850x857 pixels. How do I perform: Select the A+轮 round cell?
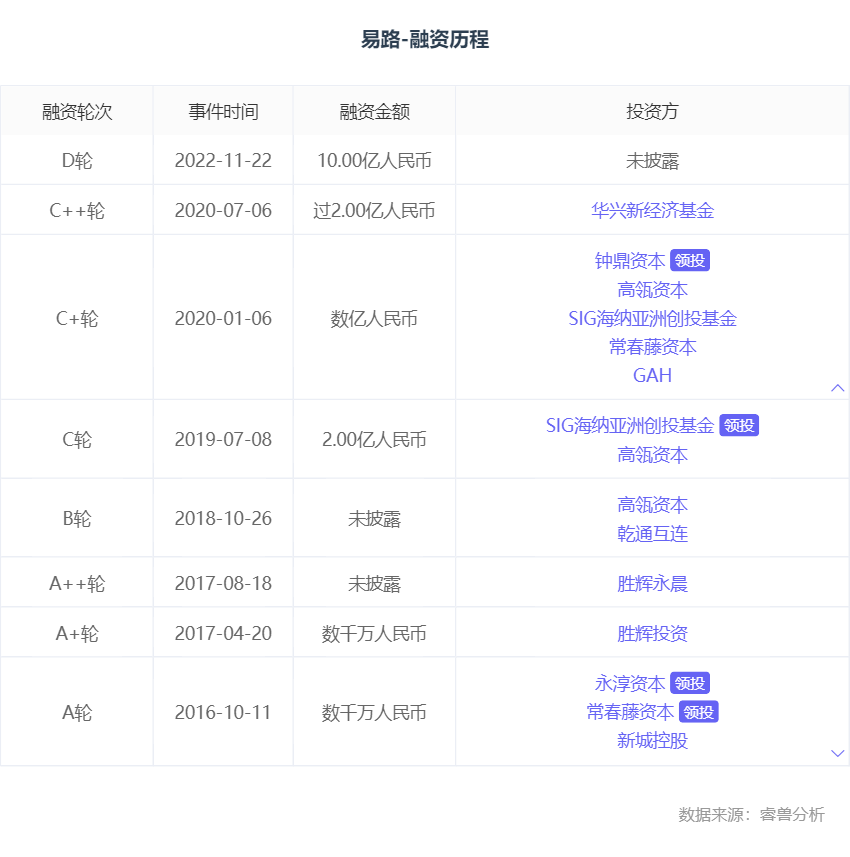pyautogui.click(x=77, y=634)
